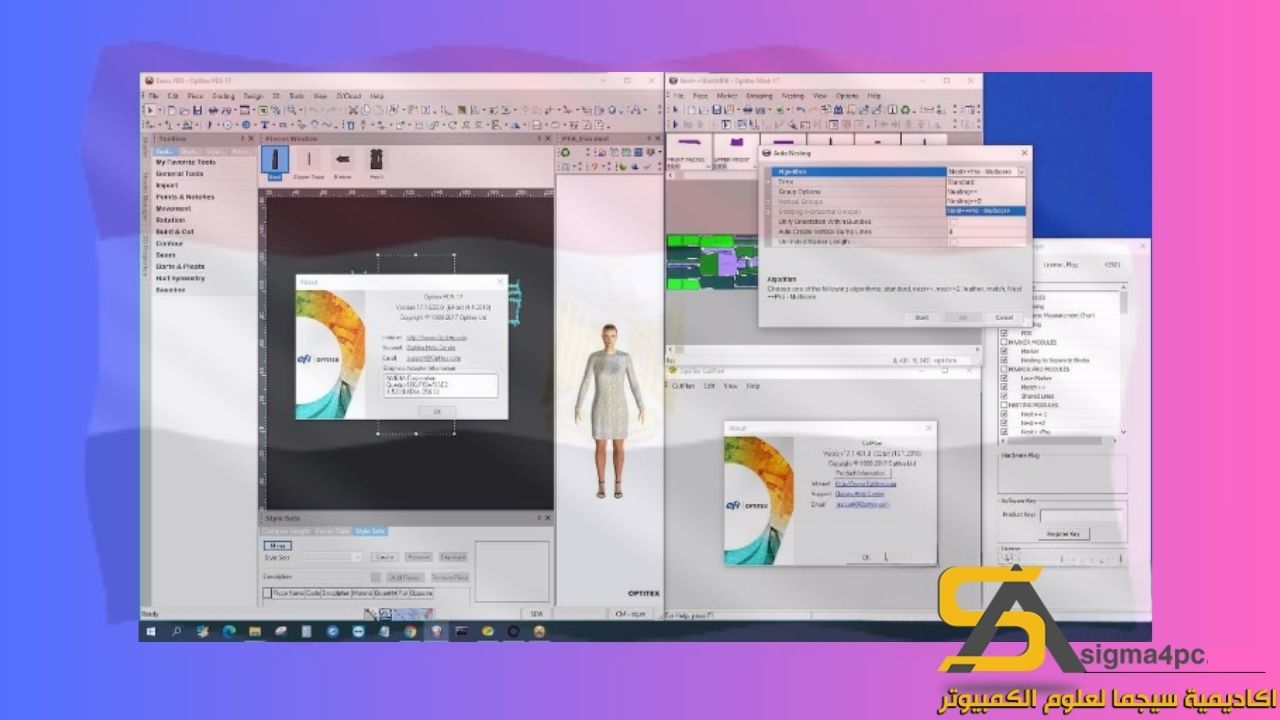This screenshot has width=1280, height=720.
Task: Switch to Pieces Table tab
Action: click(332, 531)
